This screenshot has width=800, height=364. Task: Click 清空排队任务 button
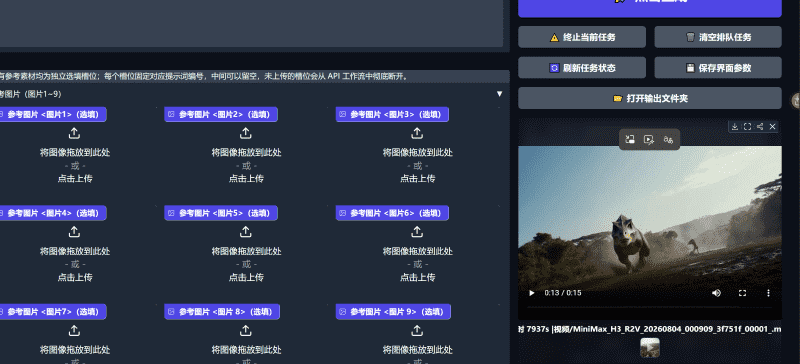718,37
